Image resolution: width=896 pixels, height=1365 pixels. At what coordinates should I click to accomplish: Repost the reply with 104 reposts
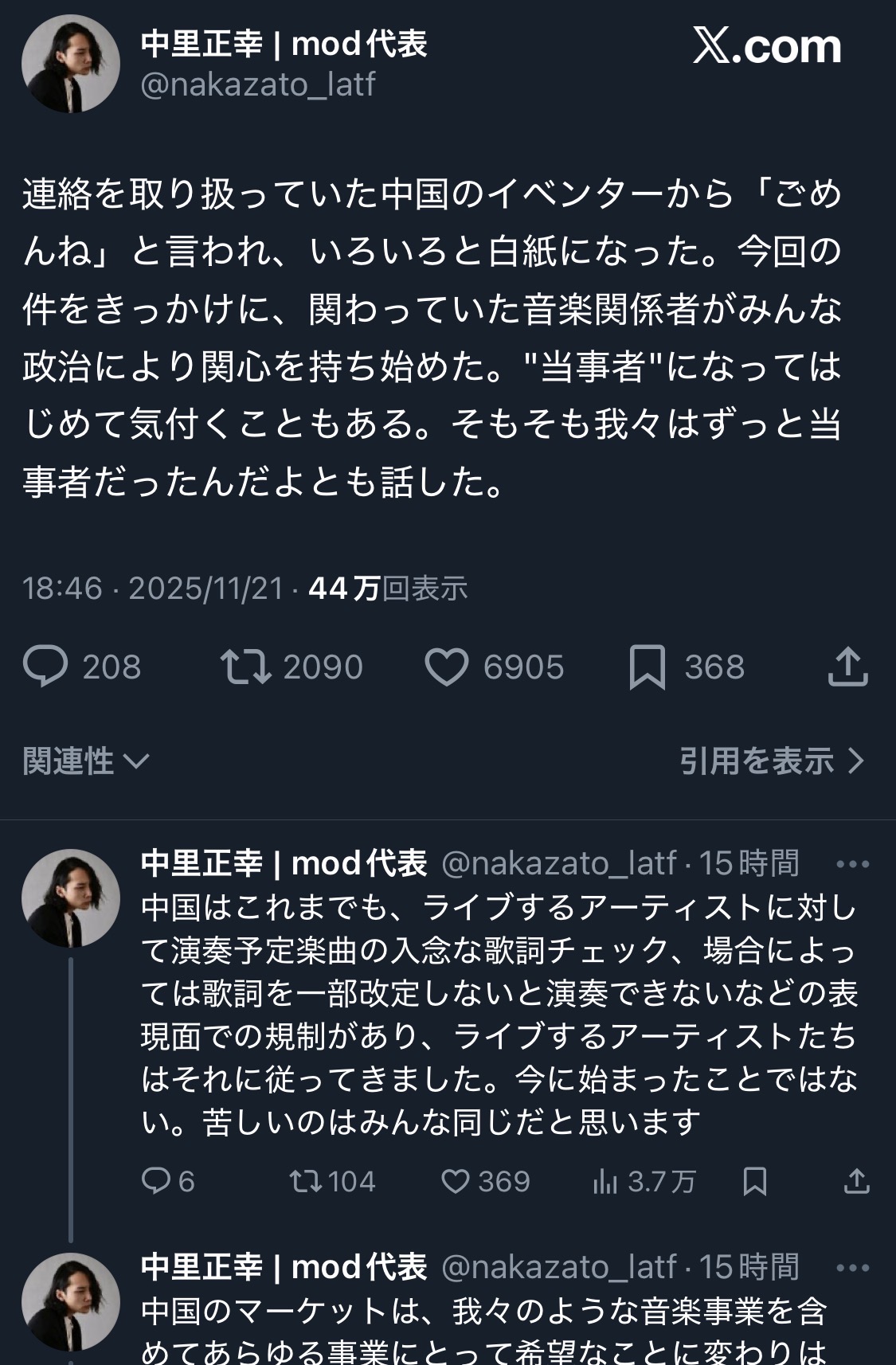(303, 1181)
